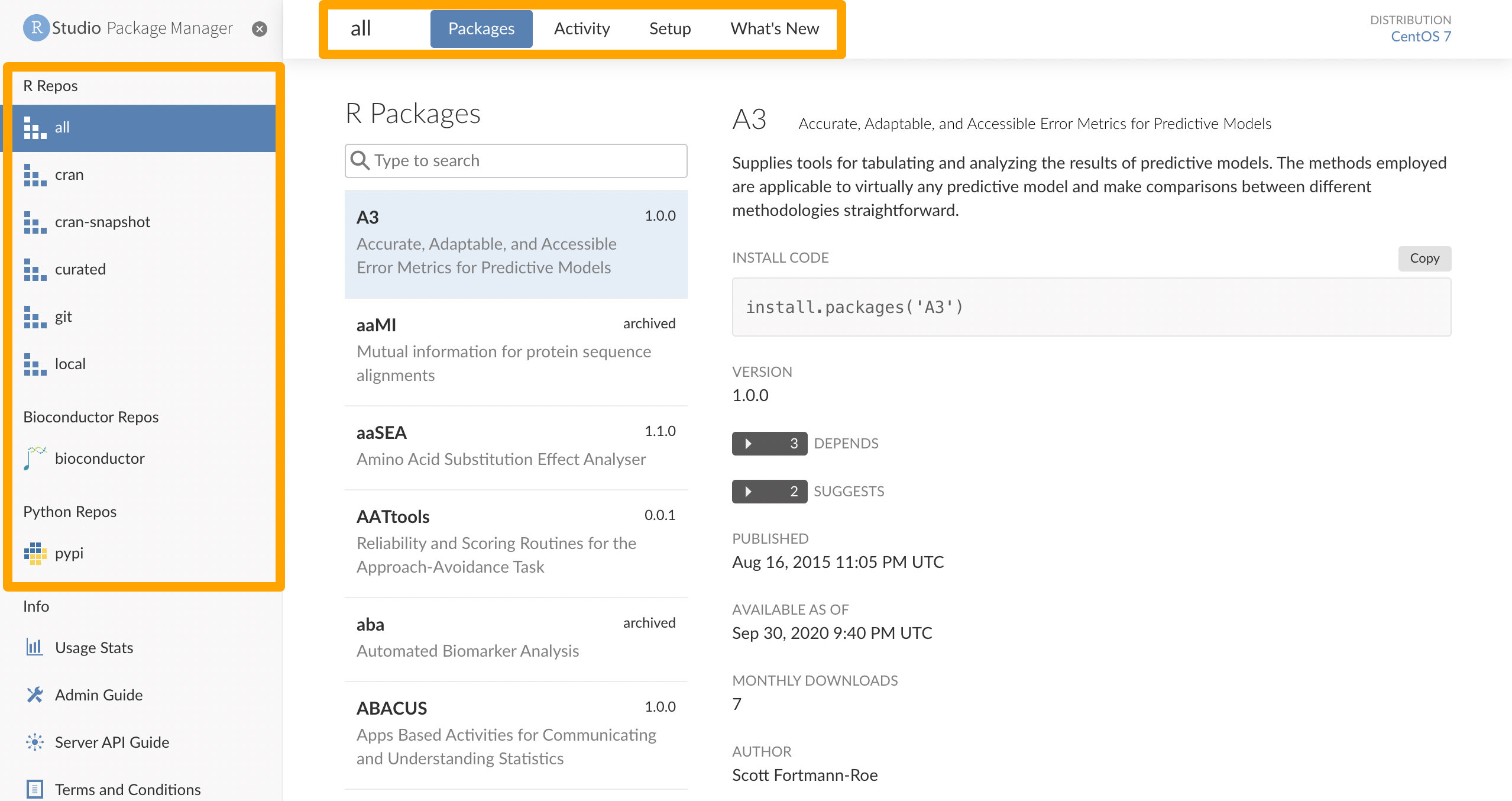Click the published date Aug 16, 2015
This screenshot has height=801, width=1512.
837,562
